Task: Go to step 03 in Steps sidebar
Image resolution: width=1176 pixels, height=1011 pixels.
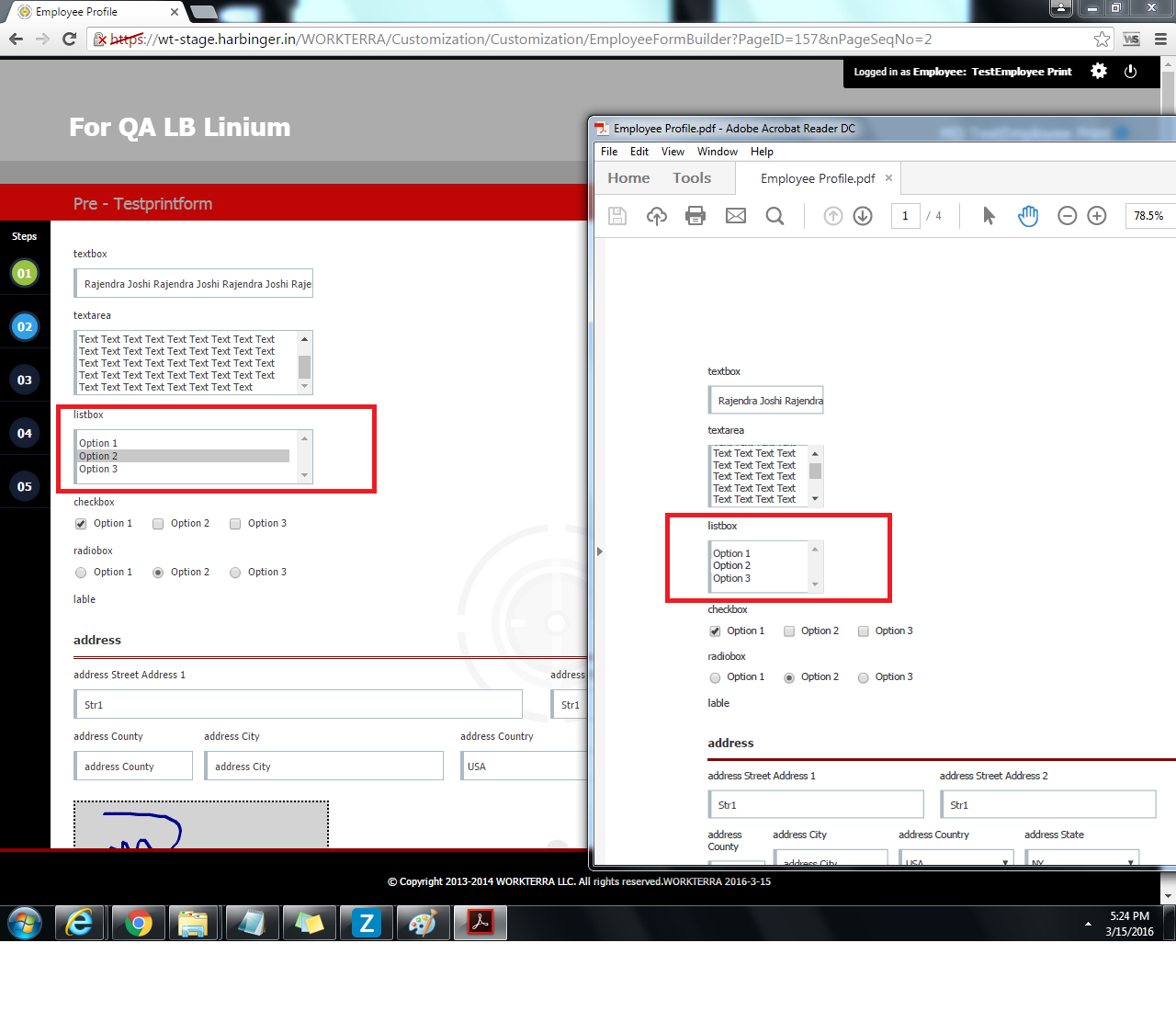Action: coord(25,381)
